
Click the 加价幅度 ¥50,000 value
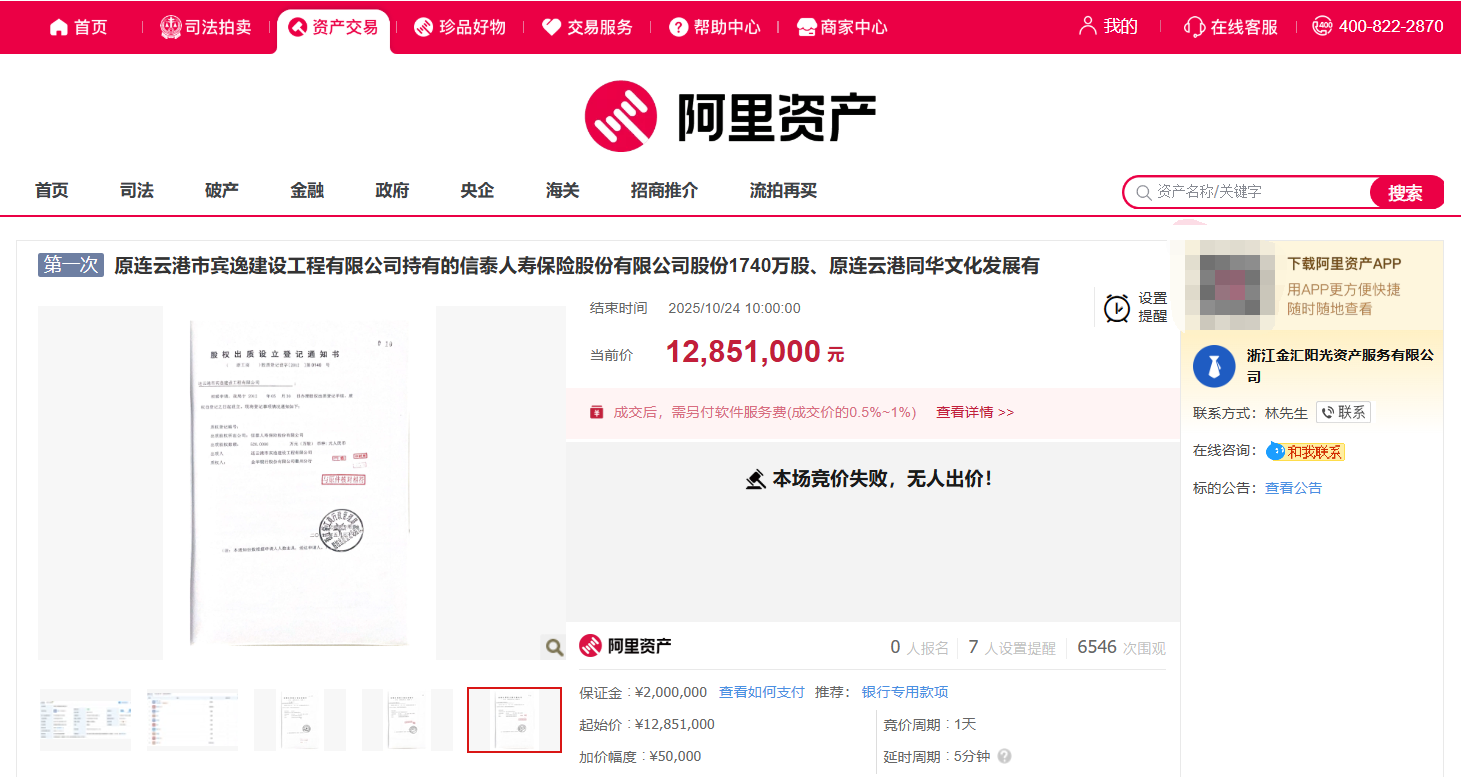(x=675, y=756)
